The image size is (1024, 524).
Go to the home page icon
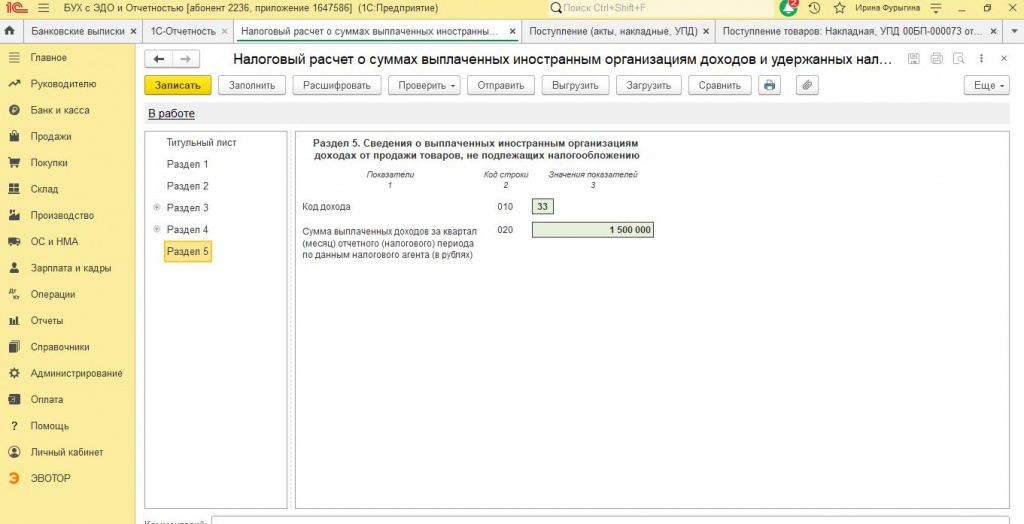(10, 31)
